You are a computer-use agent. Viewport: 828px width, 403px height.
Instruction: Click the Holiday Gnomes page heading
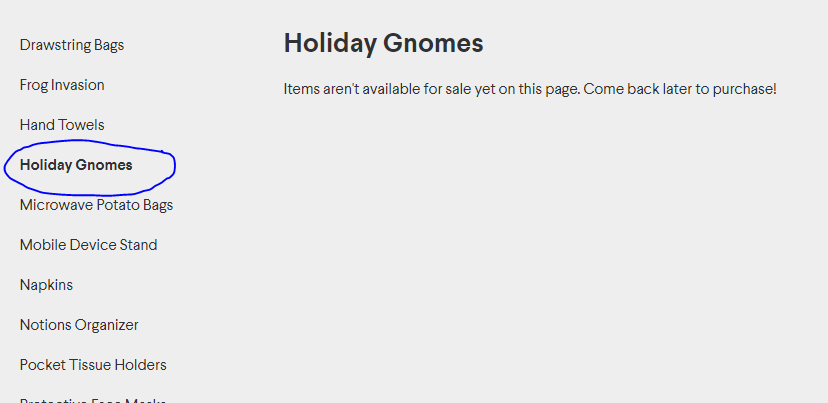pos(383,43)
